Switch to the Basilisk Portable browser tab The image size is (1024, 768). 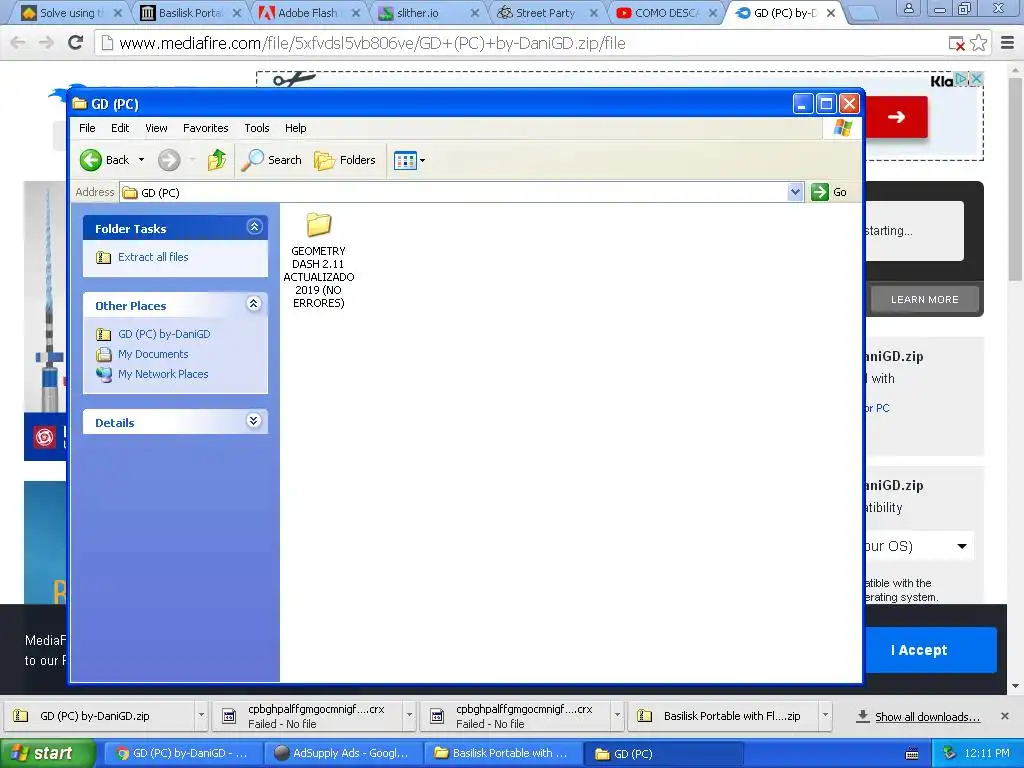(x=189, y=13)
